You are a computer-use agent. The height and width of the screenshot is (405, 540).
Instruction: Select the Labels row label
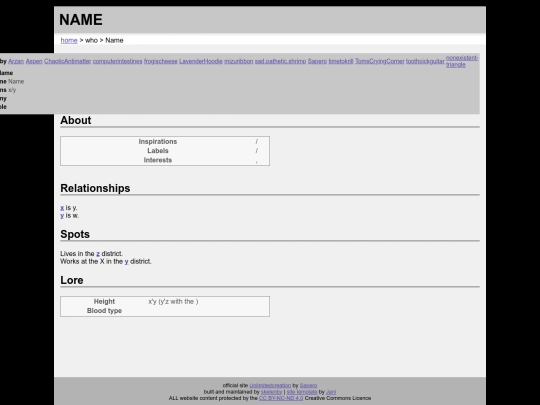158,151
